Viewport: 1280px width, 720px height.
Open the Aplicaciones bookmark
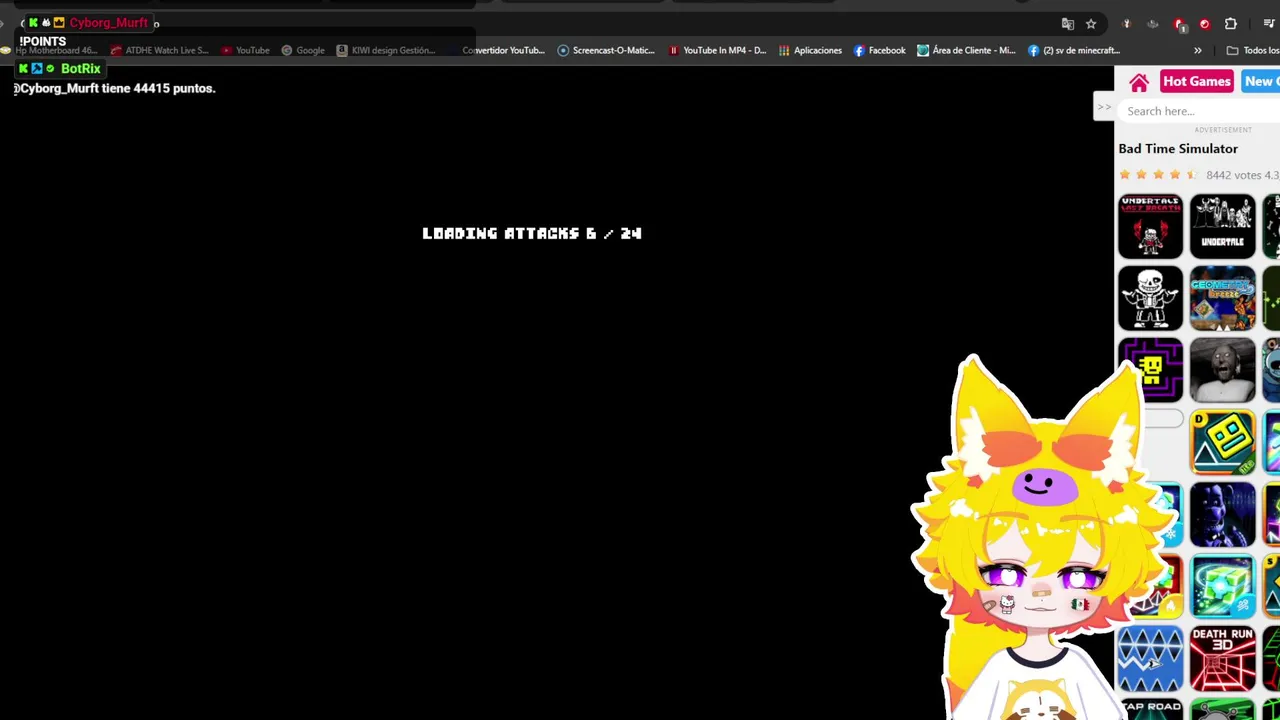click(x=810, y=50)
